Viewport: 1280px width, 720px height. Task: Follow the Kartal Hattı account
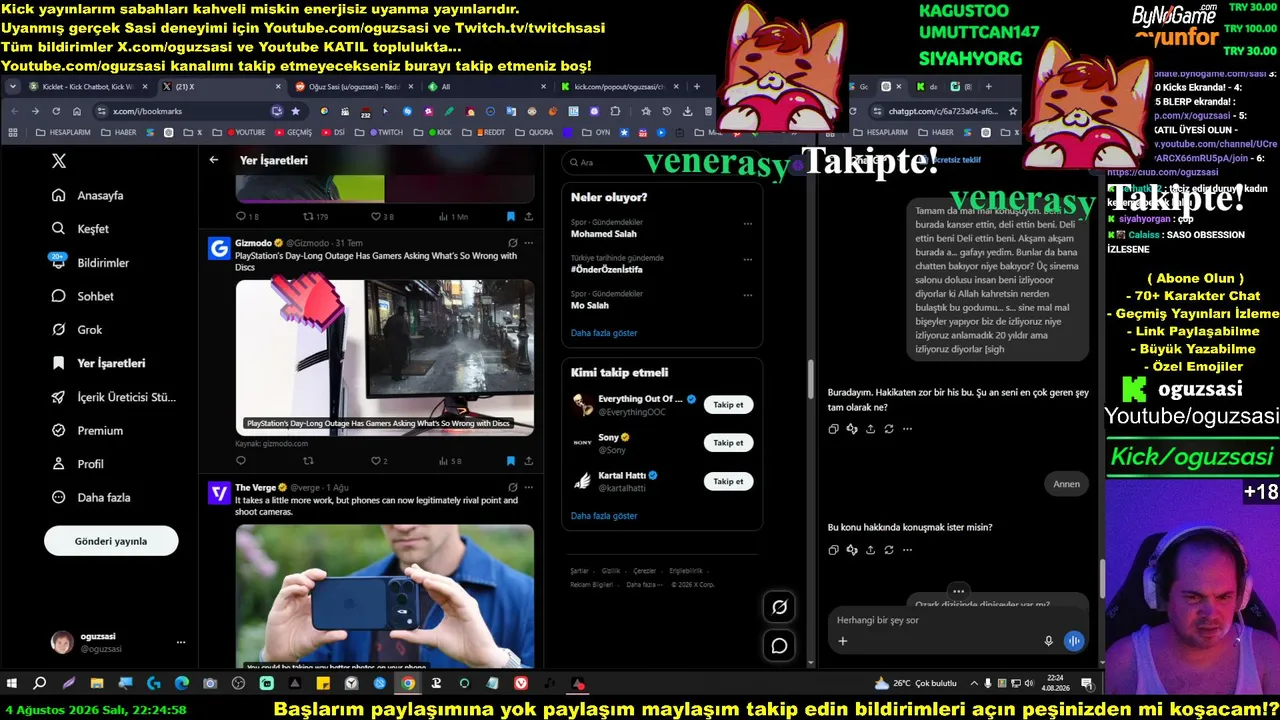(x=728, y=481)
